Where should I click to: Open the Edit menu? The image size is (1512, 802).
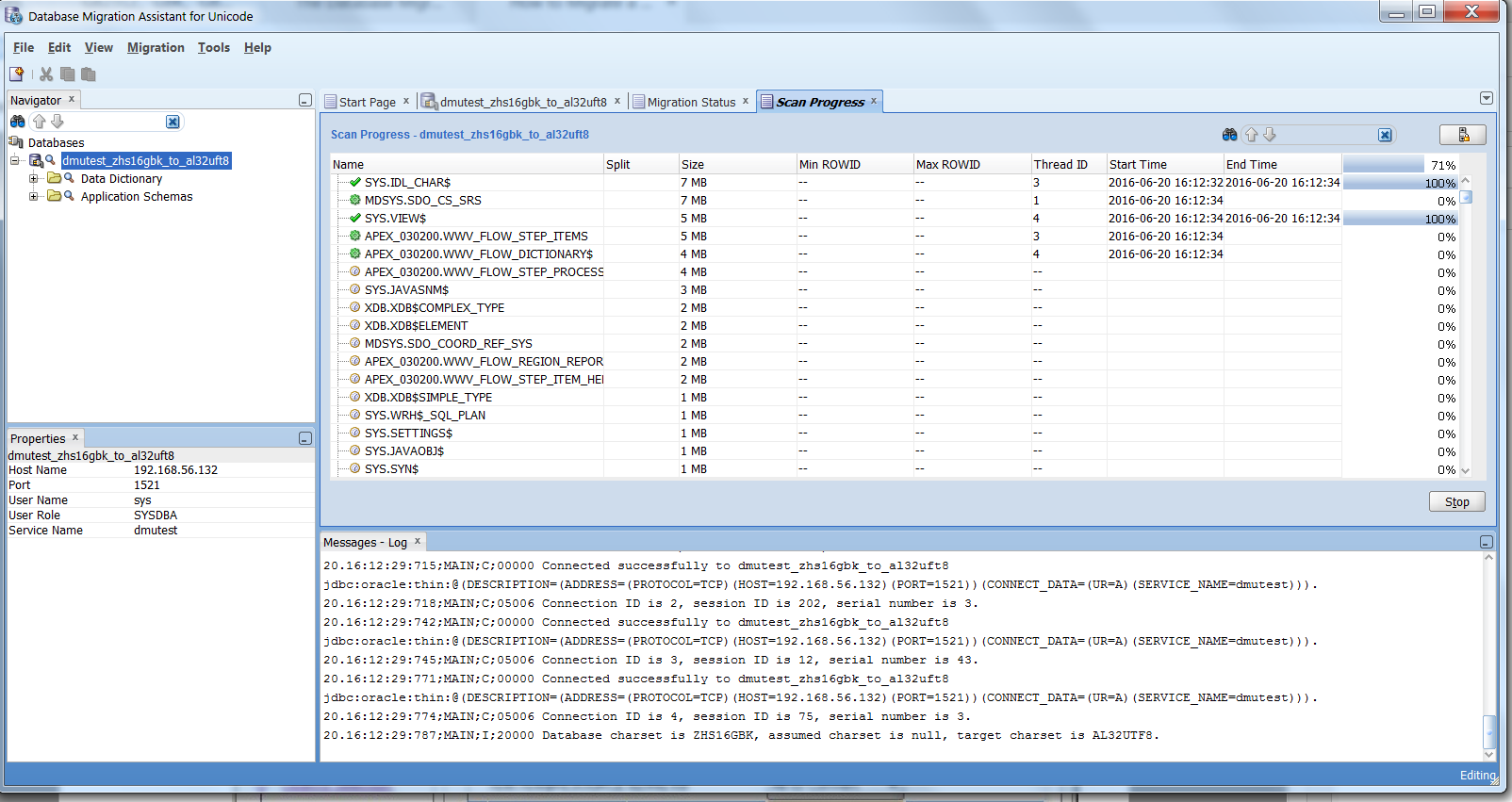coord(59,47)
